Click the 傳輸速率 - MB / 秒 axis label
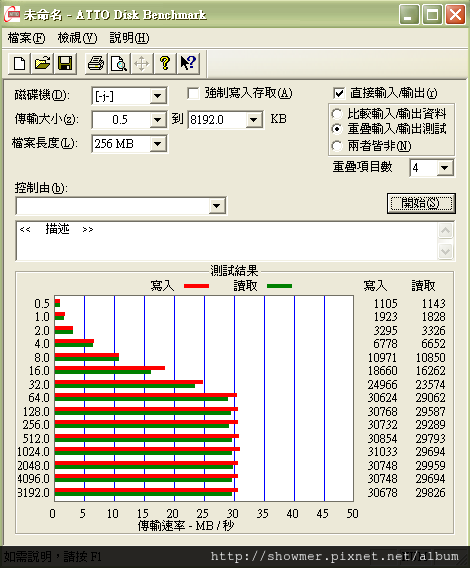Viewport: 470px width, 568px height. pos(186,525)
